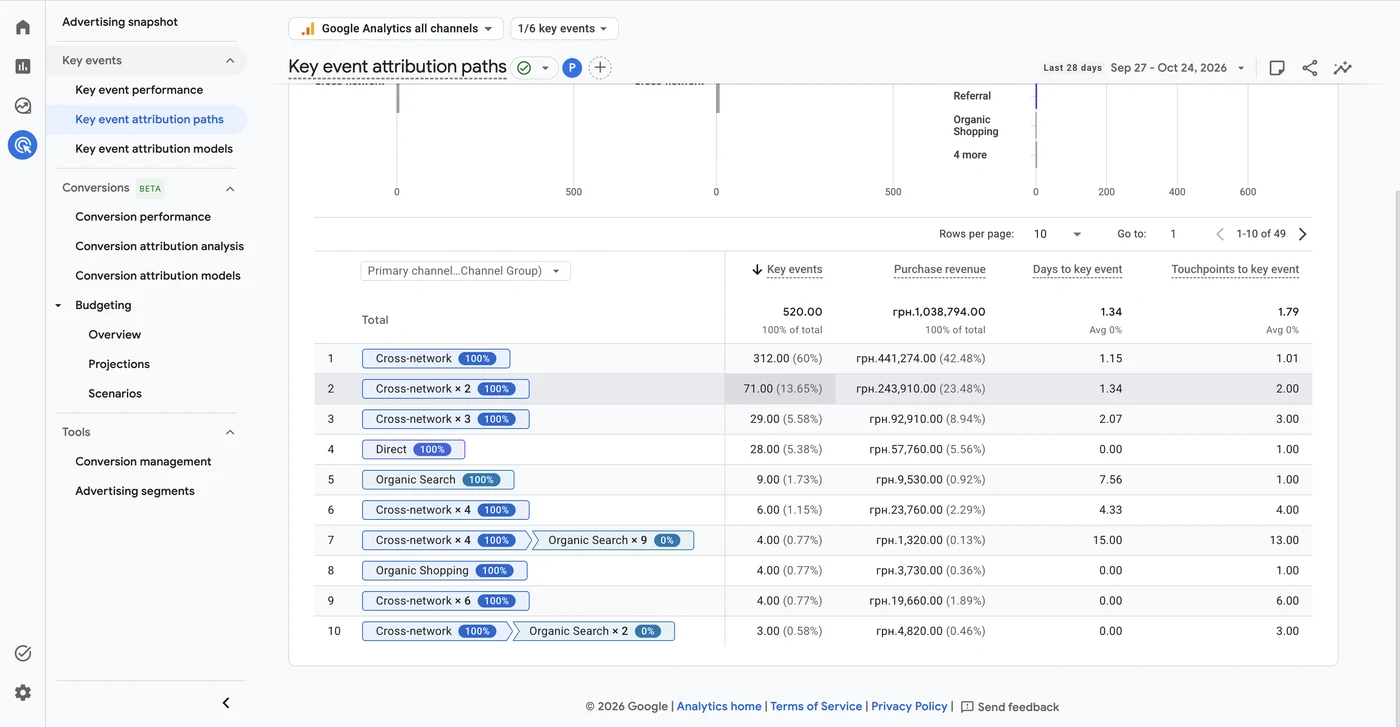Collapse the Tools section

pos(230,432)
